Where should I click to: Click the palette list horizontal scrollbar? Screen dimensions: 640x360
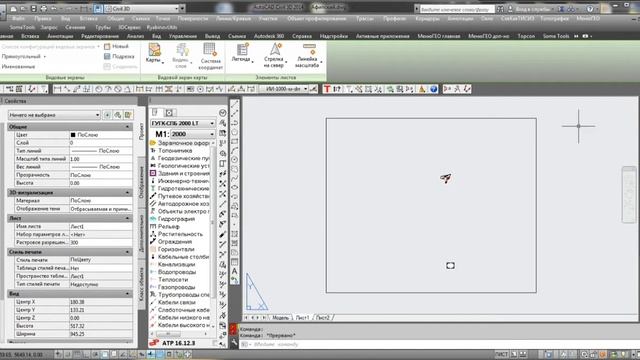180,334
